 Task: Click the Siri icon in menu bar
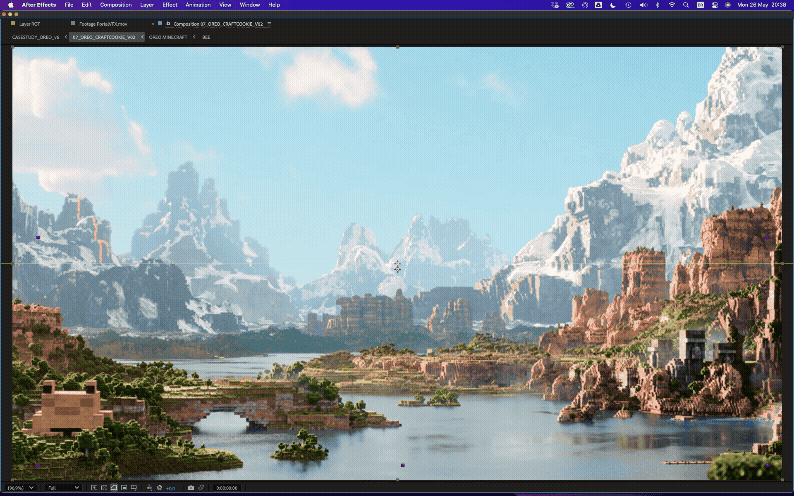(x=728, y=5)
